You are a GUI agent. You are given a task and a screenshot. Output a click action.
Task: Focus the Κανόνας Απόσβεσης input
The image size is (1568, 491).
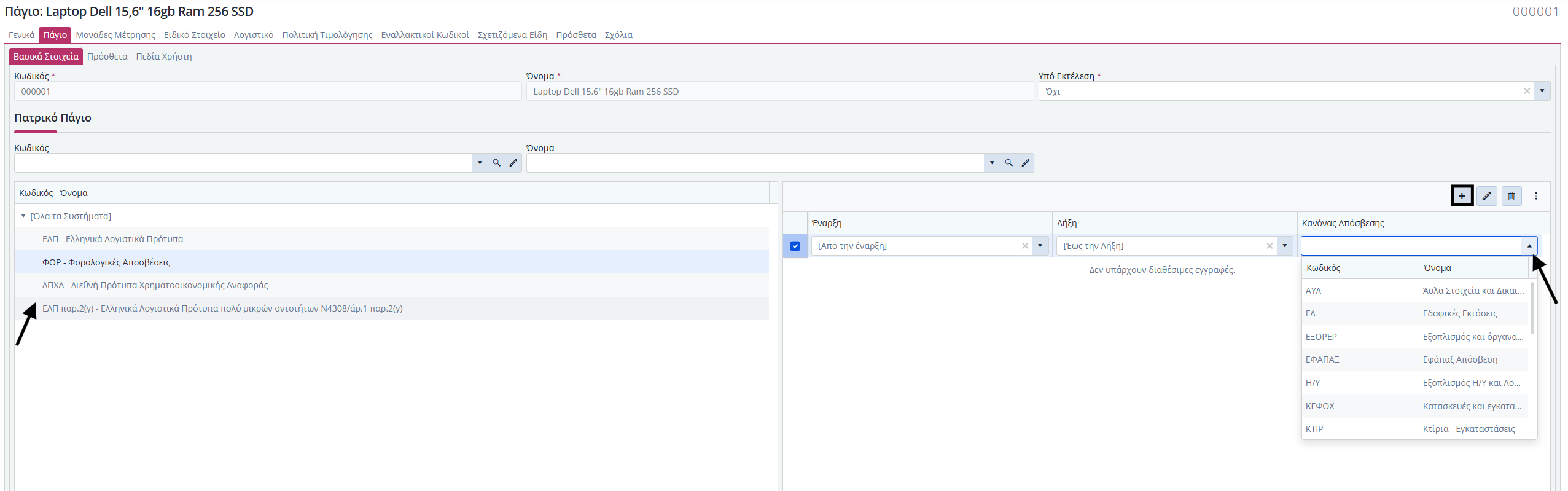[x=1411, y=246]
